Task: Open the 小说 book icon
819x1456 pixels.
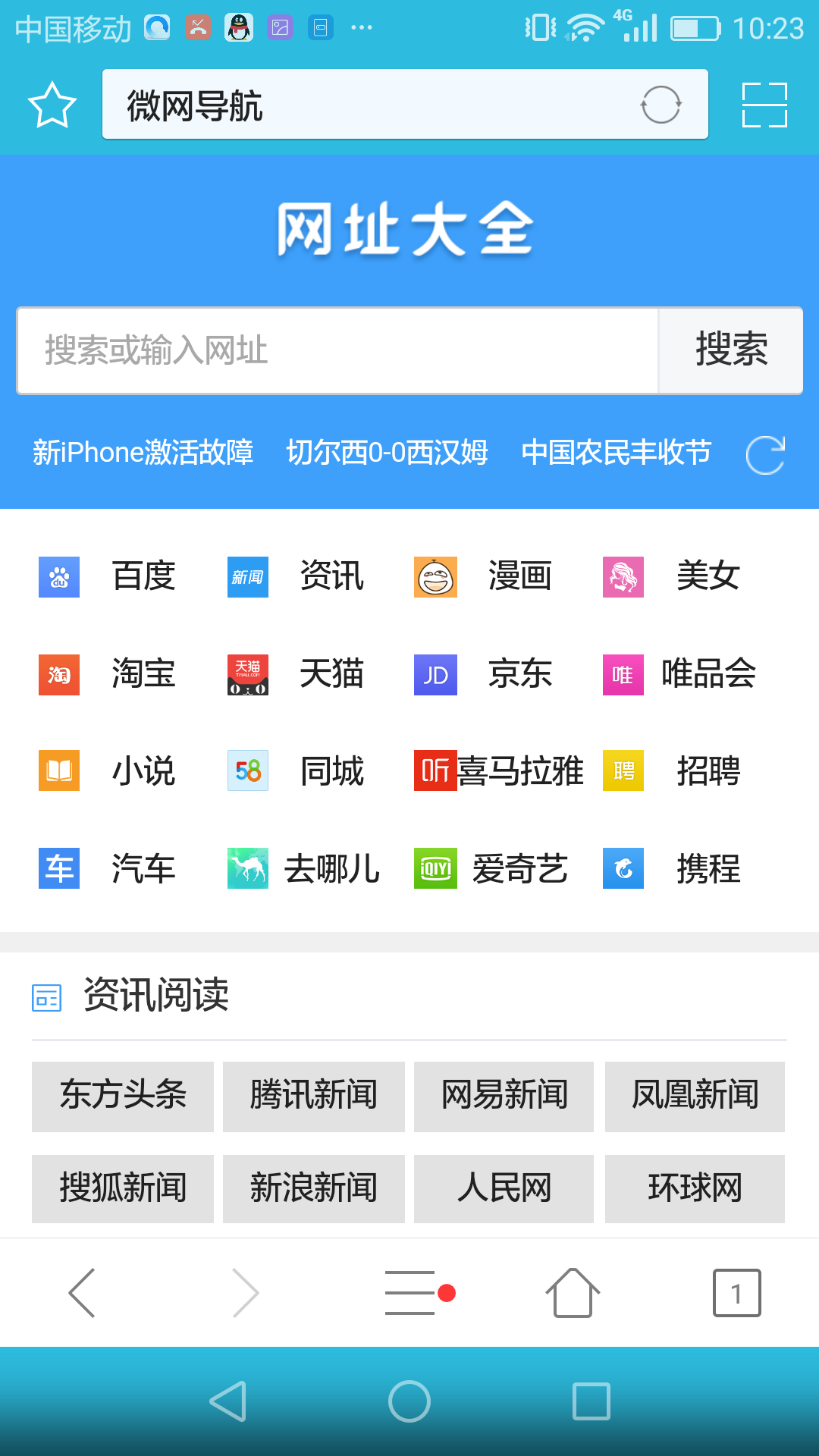Action: (59, 770)
